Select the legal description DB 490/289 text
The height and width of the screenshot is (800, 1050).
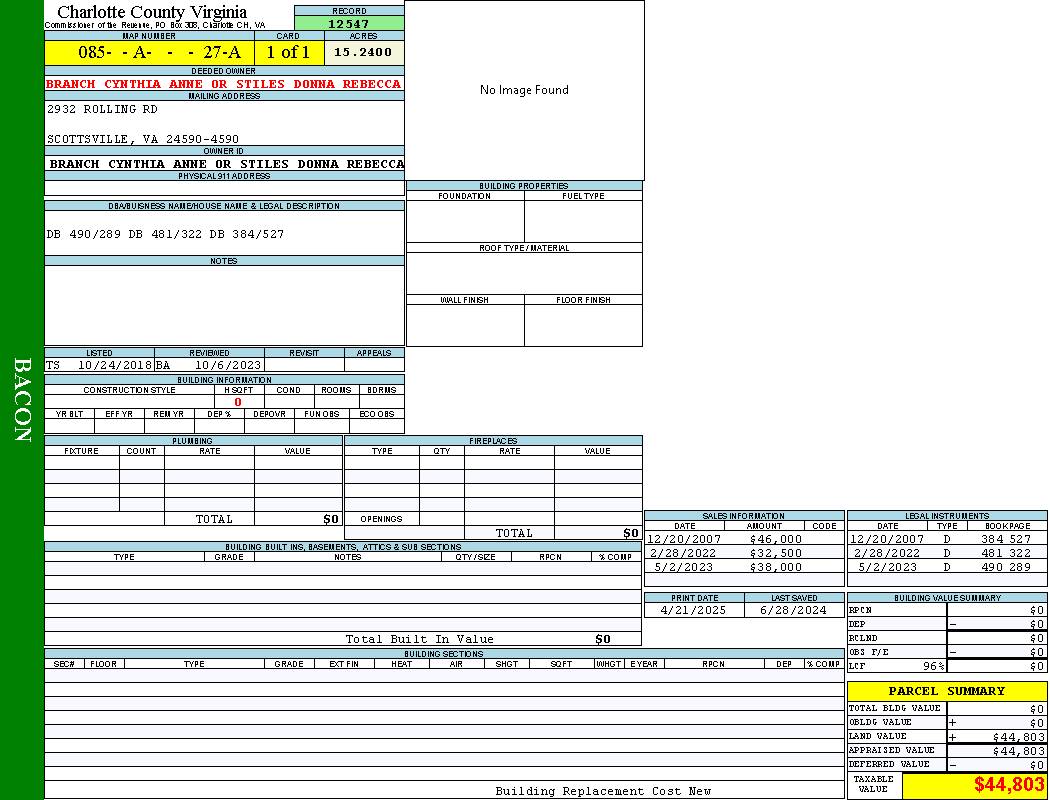(x=165, y=234)
